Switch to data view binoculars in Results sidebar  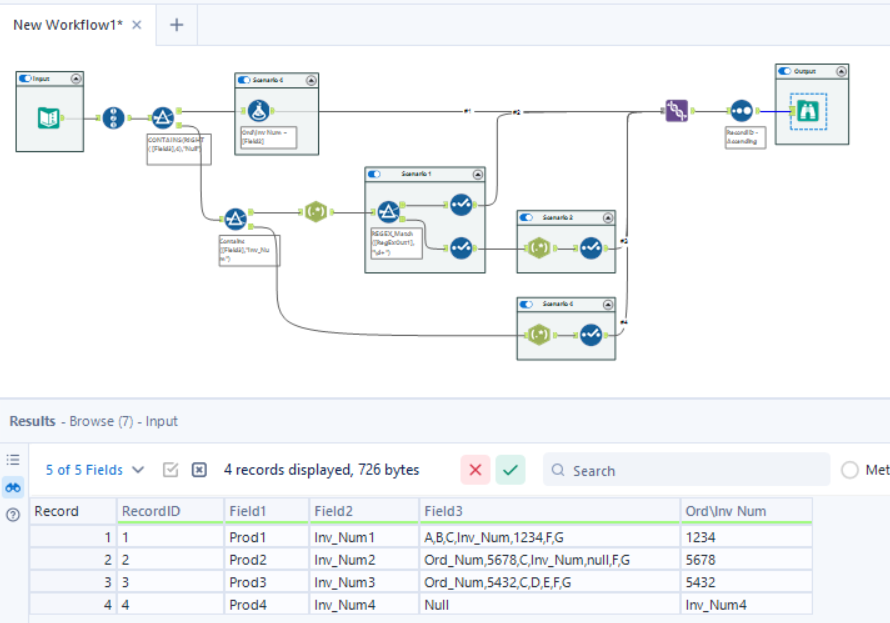tap(13, 487)
